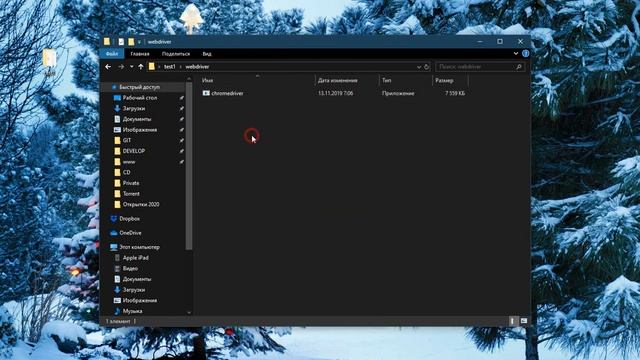640x360 pixels.
Task: Click the Apple iPad device icon
Action: point(117,258)
